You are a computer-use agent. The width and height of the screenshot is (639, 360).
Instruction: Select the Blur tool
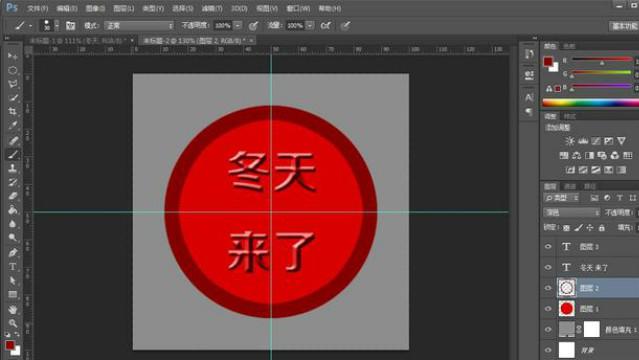13,224
